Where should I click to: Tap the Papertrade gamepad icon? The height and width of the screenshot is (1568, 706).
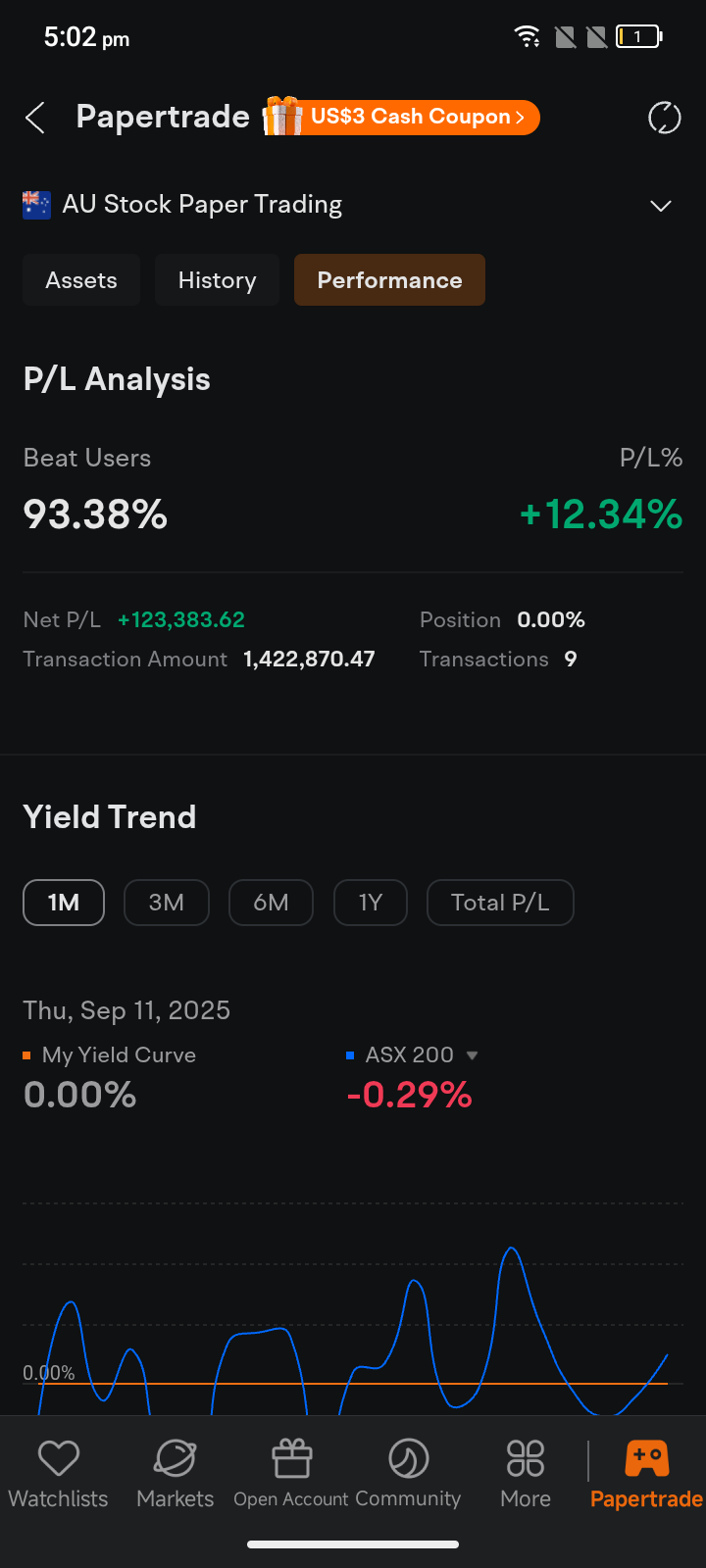[646, 1459]
